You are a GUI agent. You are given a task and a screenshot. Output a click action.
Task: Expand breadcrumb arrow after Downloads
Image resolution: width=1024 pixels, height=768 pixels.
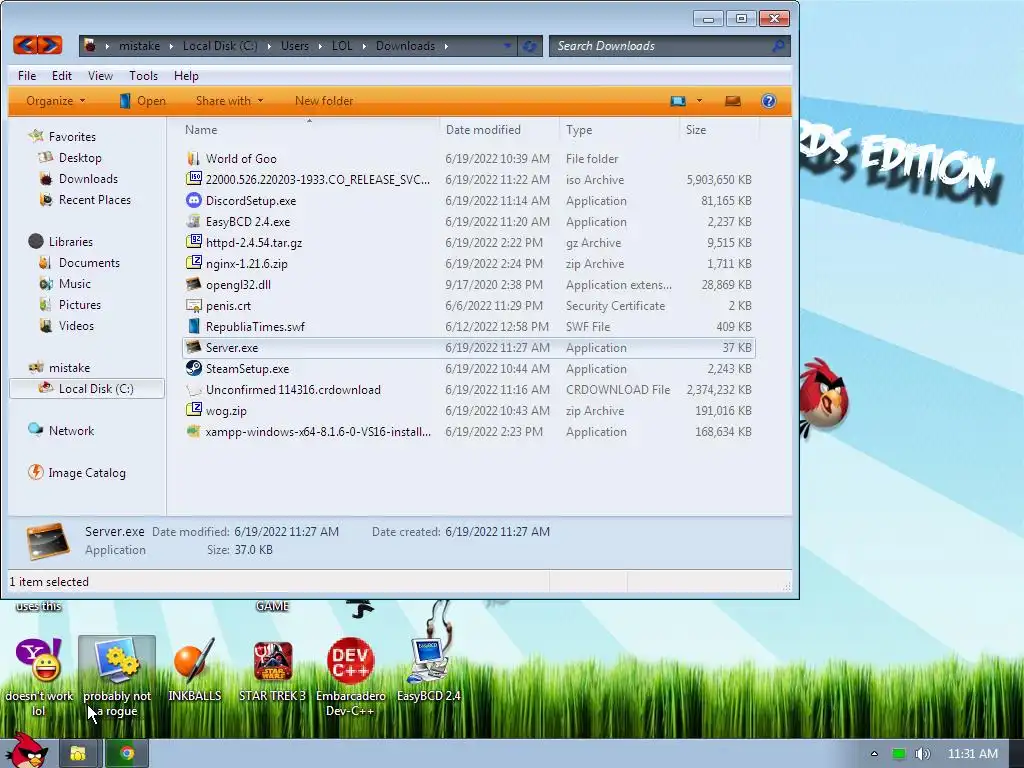[x=446, y=46]
